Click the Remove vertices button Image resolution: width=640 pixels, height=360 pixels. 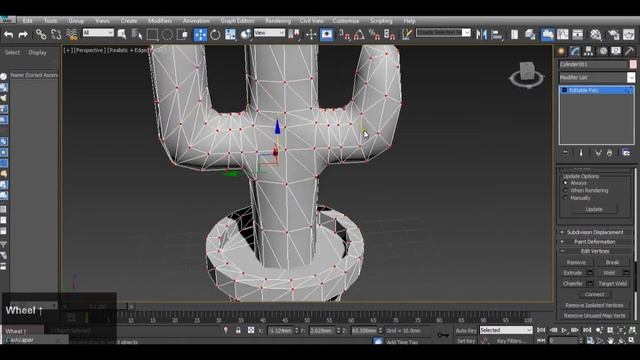pyautogui.click(x=576, y=262)
